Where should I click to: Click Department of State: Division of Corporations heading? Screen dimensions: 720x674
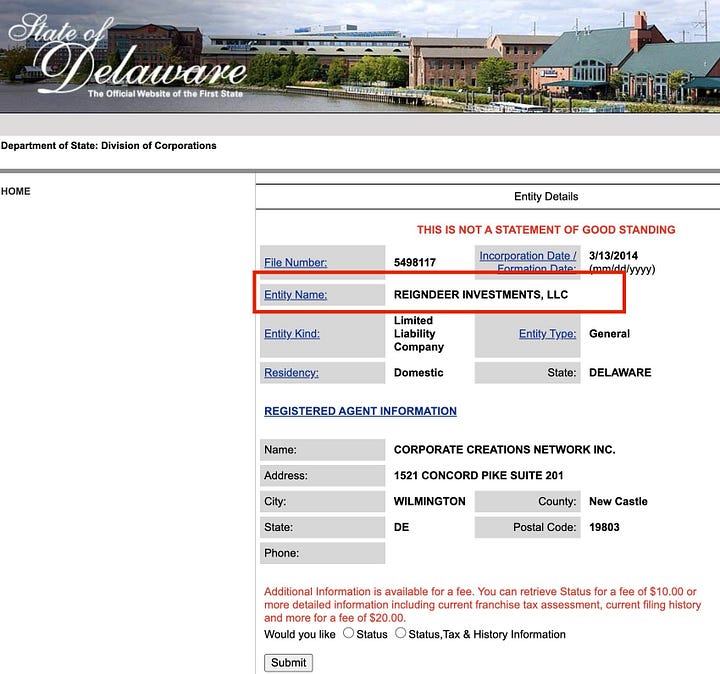coord(108,146)
